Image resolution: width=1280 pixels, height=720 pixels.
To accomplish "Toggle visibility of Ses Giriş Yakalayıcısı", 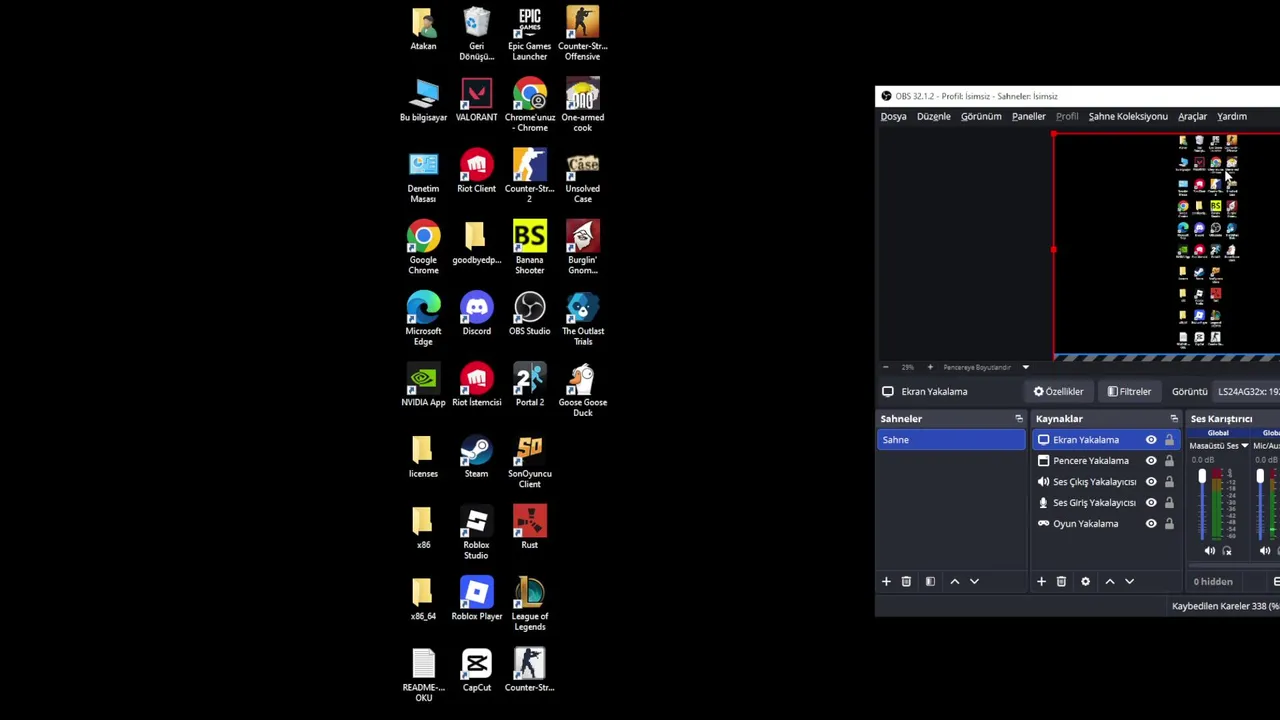I will click(1151, 503).
